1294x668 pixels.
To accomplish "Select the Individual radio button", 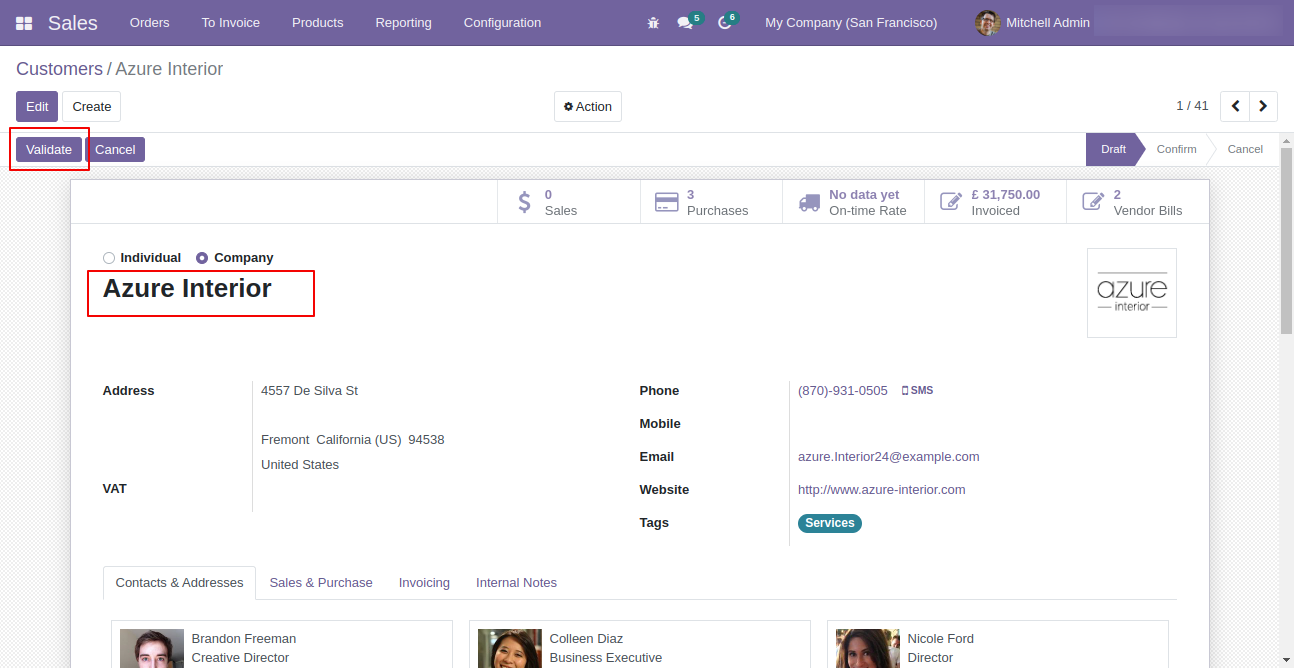I will [x=109, y=258].
